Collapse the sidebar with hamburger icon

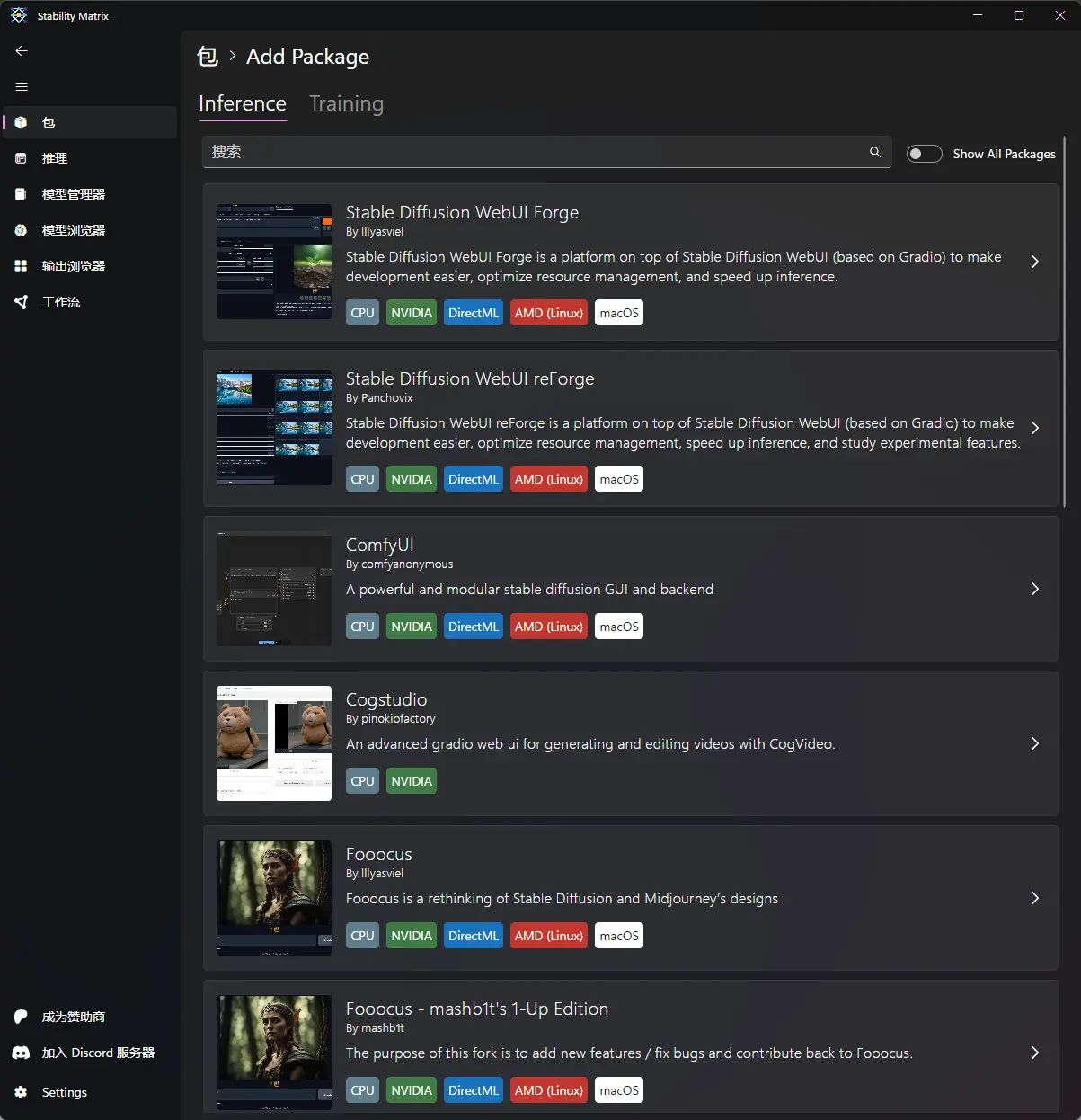click(x=22, y=87)
